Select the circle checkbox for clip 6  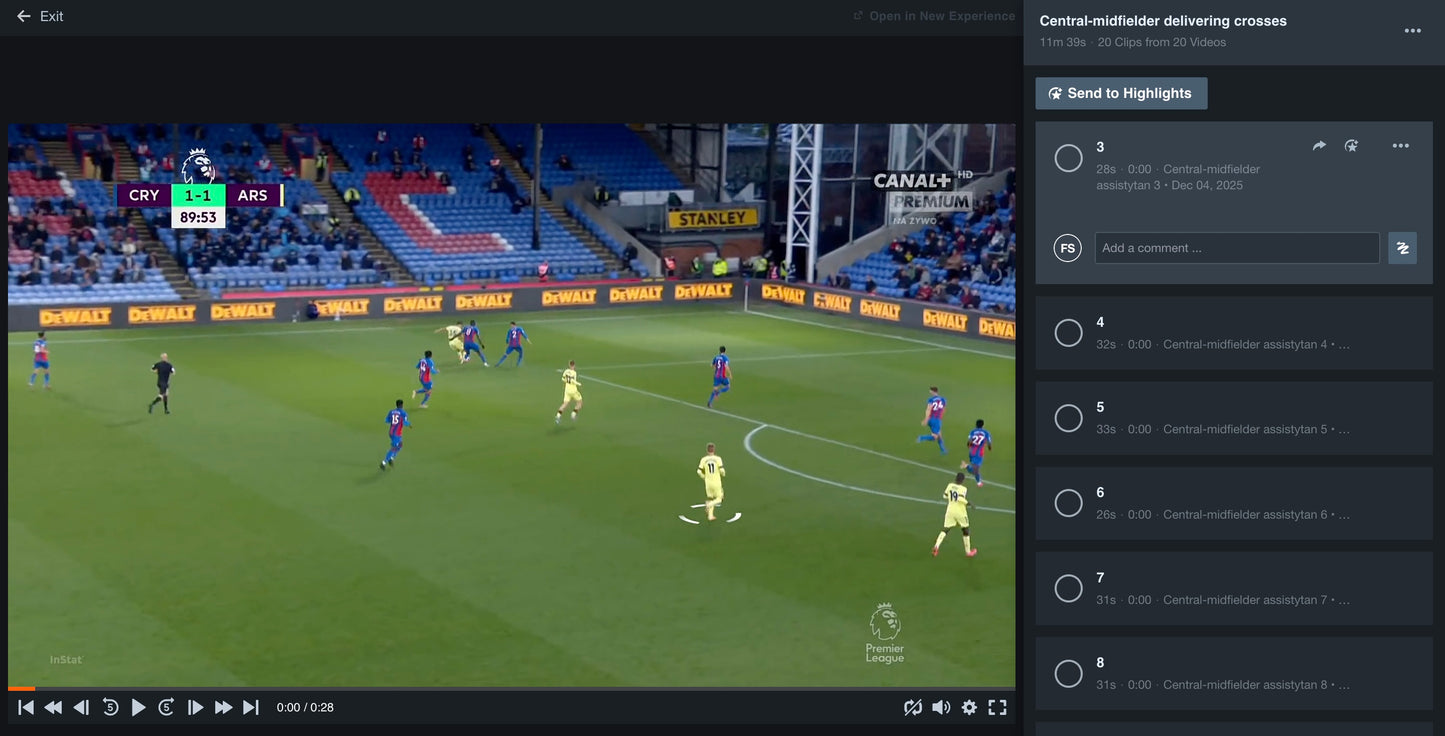[x=1068, y=503]
